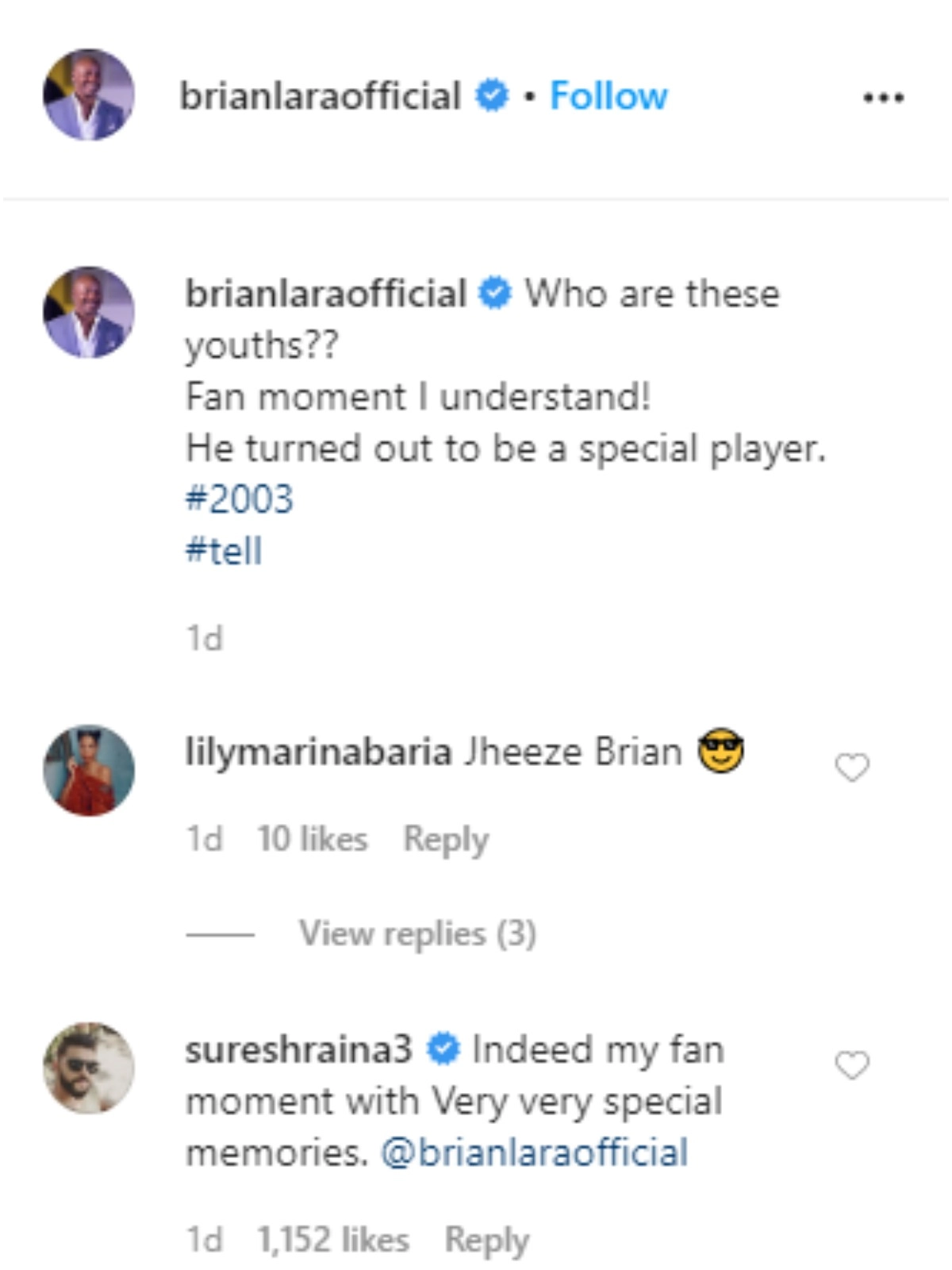Click verified badge beside sureshraina3
This screenshot has height=1270, width=952.
click(443, 1049)
